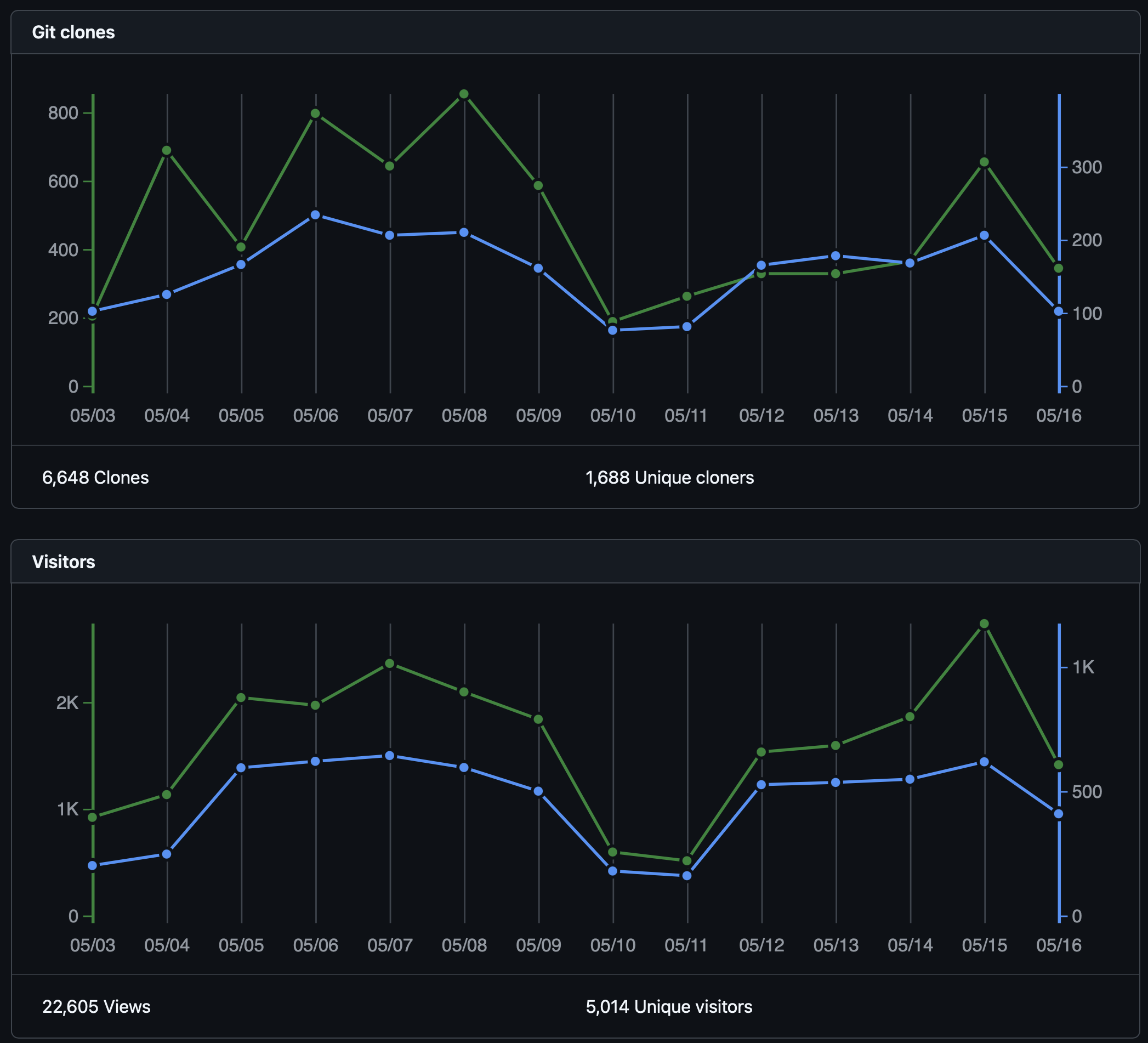This screenshot has width=1148, height=1043.
Task: Click the blue unique visitors point for 05/12
Action: [x=761, y=785]
